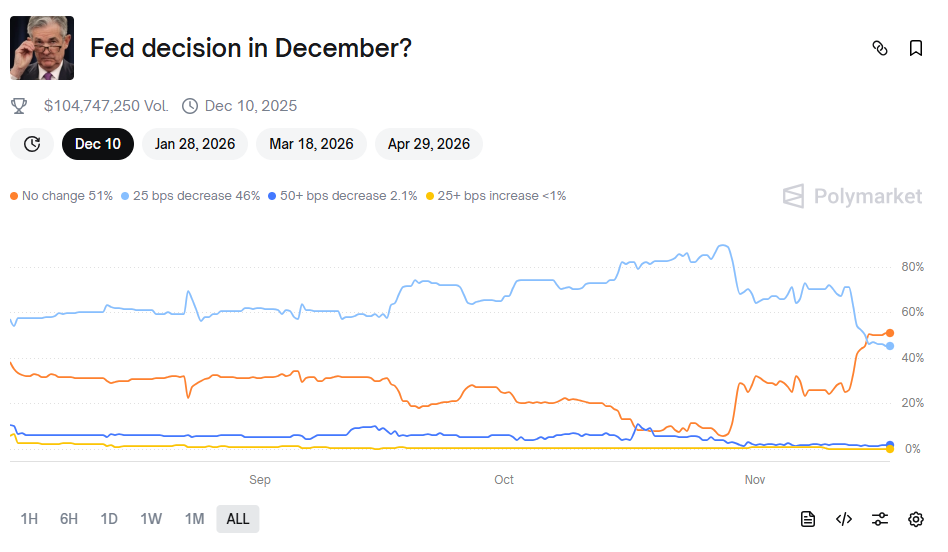
Task: Select the Mar 18, 2026 tab
Action: pos(311,144)
